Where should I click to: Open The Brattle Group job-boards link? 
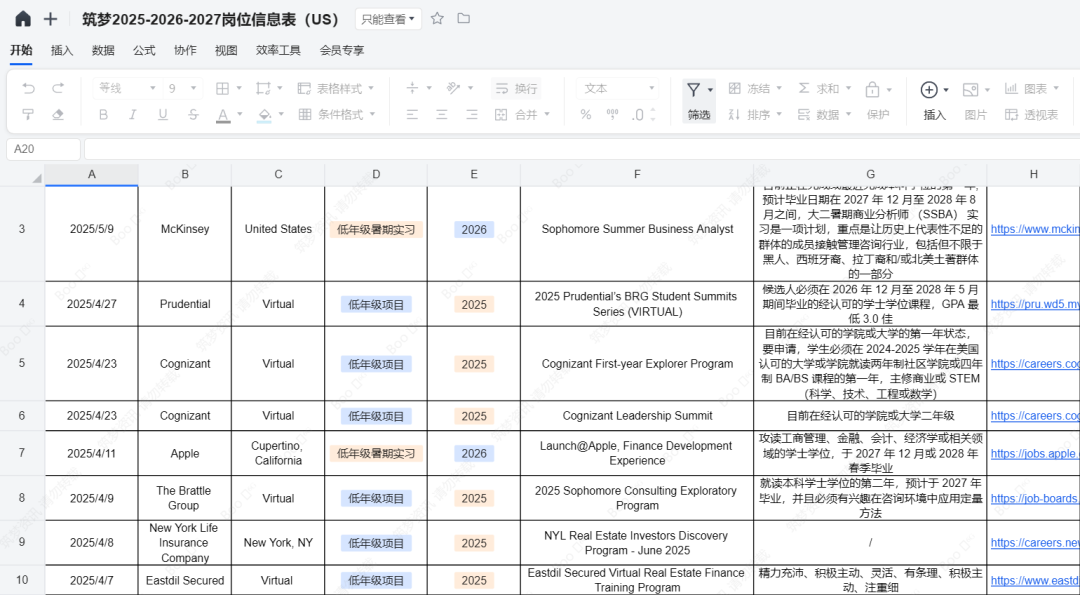pos(1035,498)
